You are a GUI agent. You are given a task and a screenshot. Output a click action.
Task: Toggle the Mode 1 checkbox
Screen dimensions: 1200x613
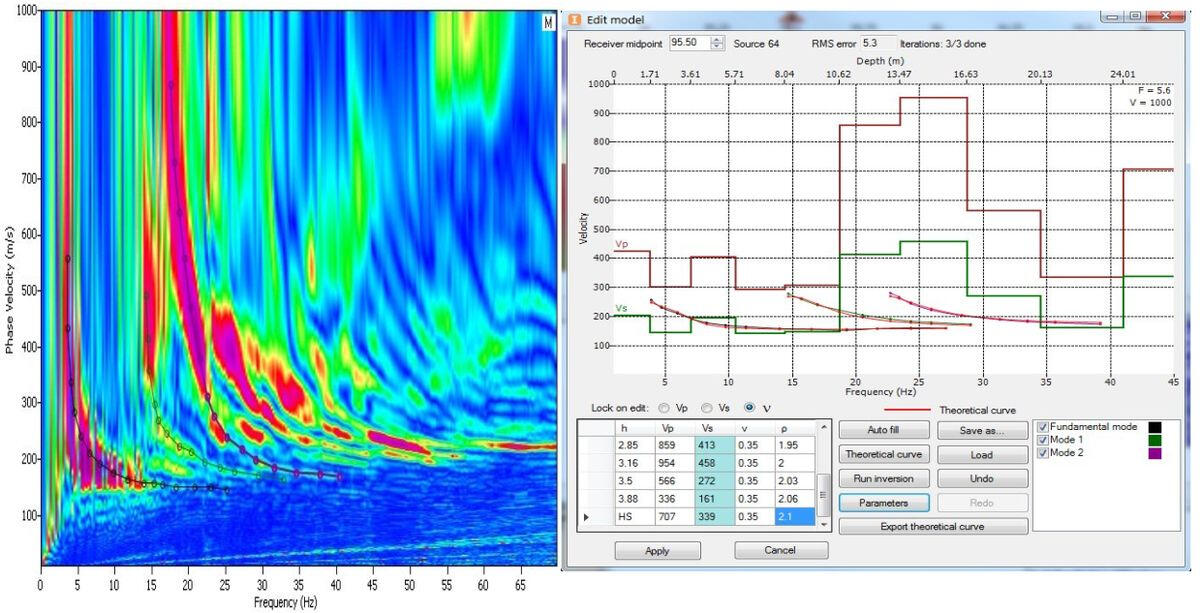point(1044,440)
